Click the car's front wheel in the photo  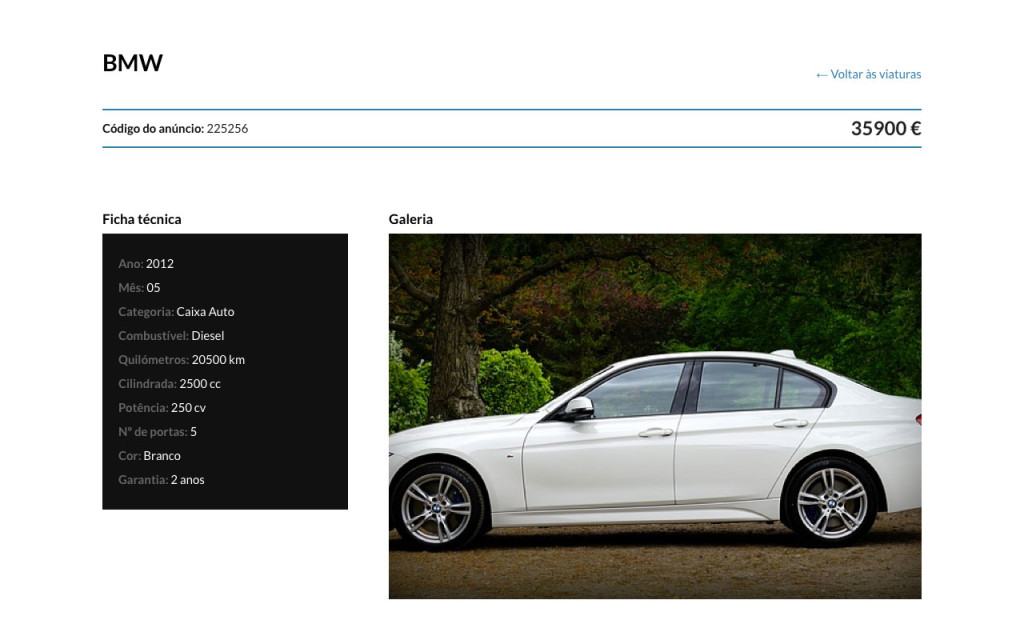pyautogui.click(x=437, y=507)
